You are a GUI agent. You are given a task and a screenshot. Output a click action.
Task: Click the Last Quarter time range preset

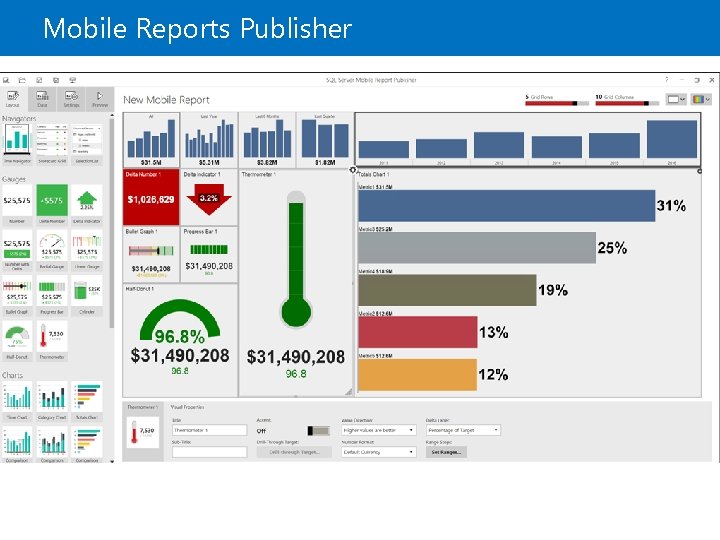click(325, 140)
